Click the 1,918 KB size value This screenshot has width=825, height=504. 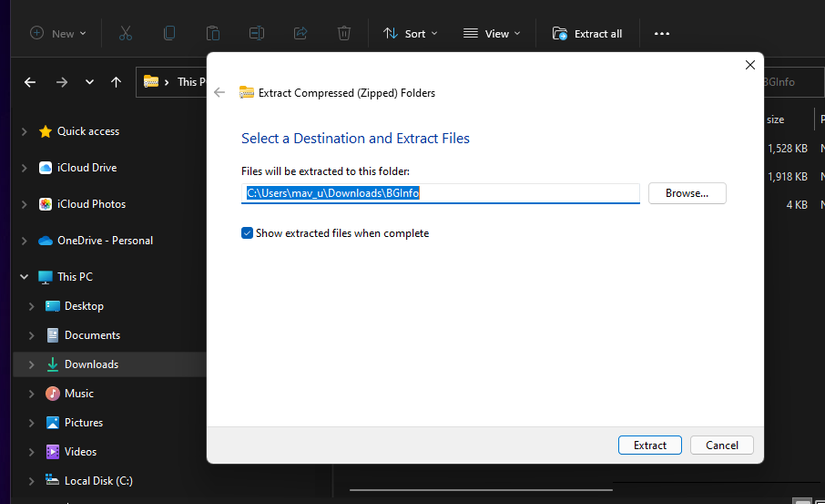(x=787, y=177)
